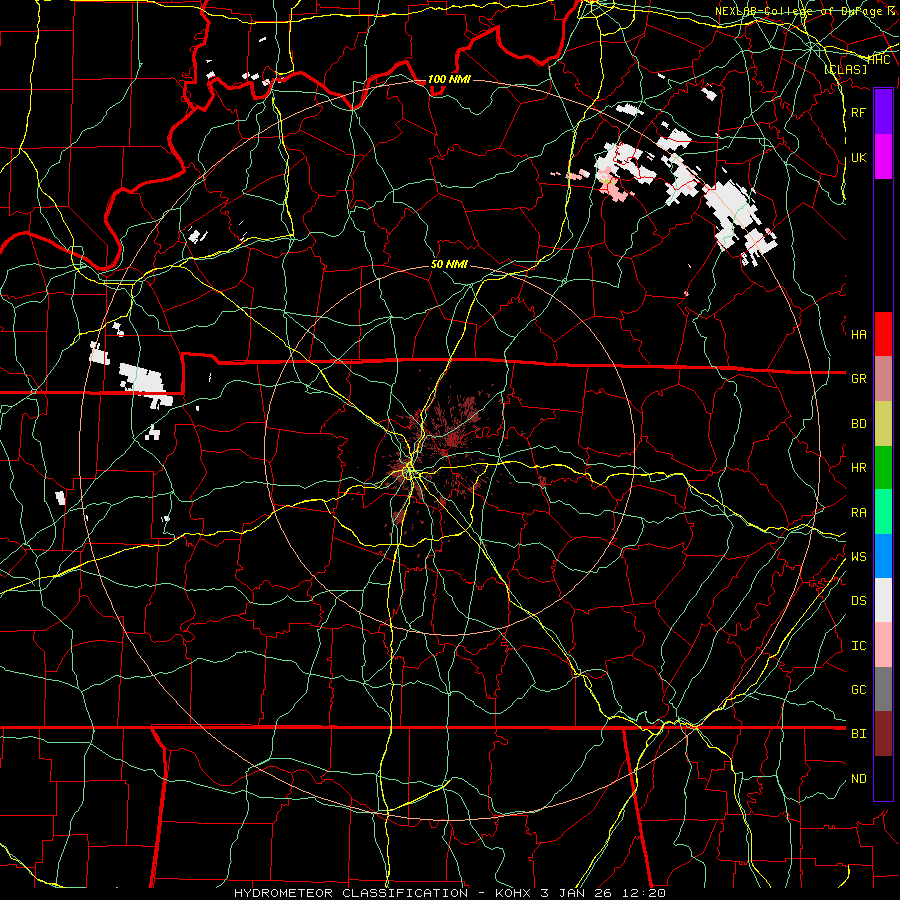Image resolution: width=900 pixels, height=900 pixels.
Task: Click the '50 NMI' range ring label
Action: [449, 264]
